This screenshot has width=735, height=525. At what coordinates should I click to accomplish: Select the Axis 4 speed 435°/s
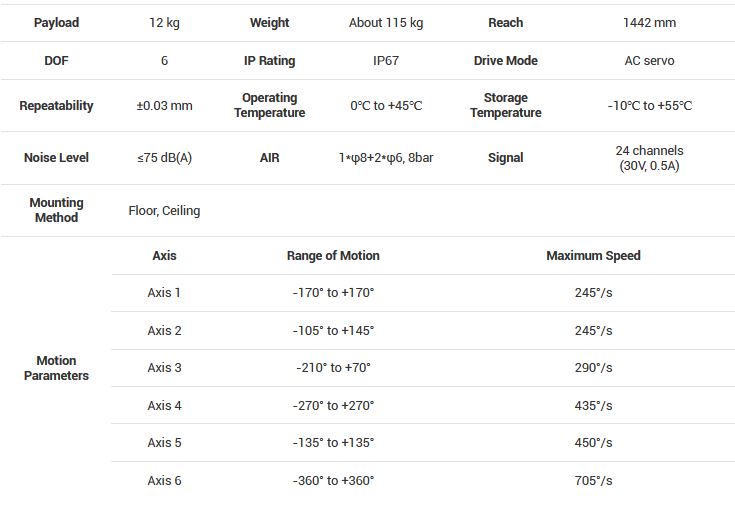pos(593,406)
